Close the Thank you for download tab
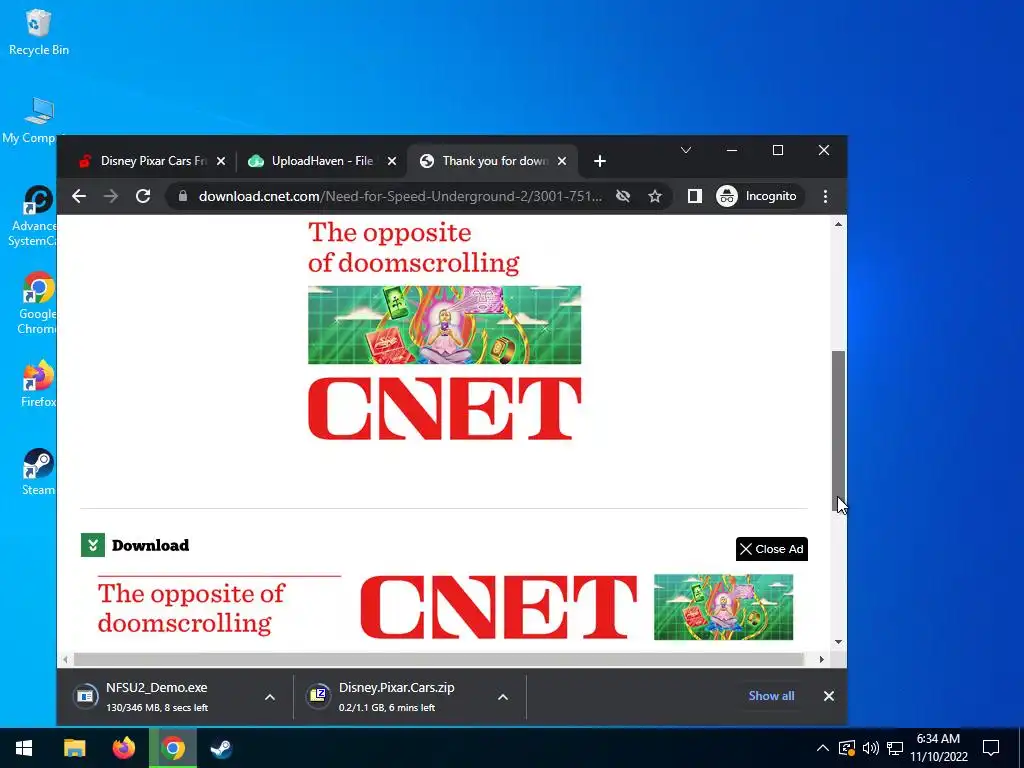 point(562,161)
